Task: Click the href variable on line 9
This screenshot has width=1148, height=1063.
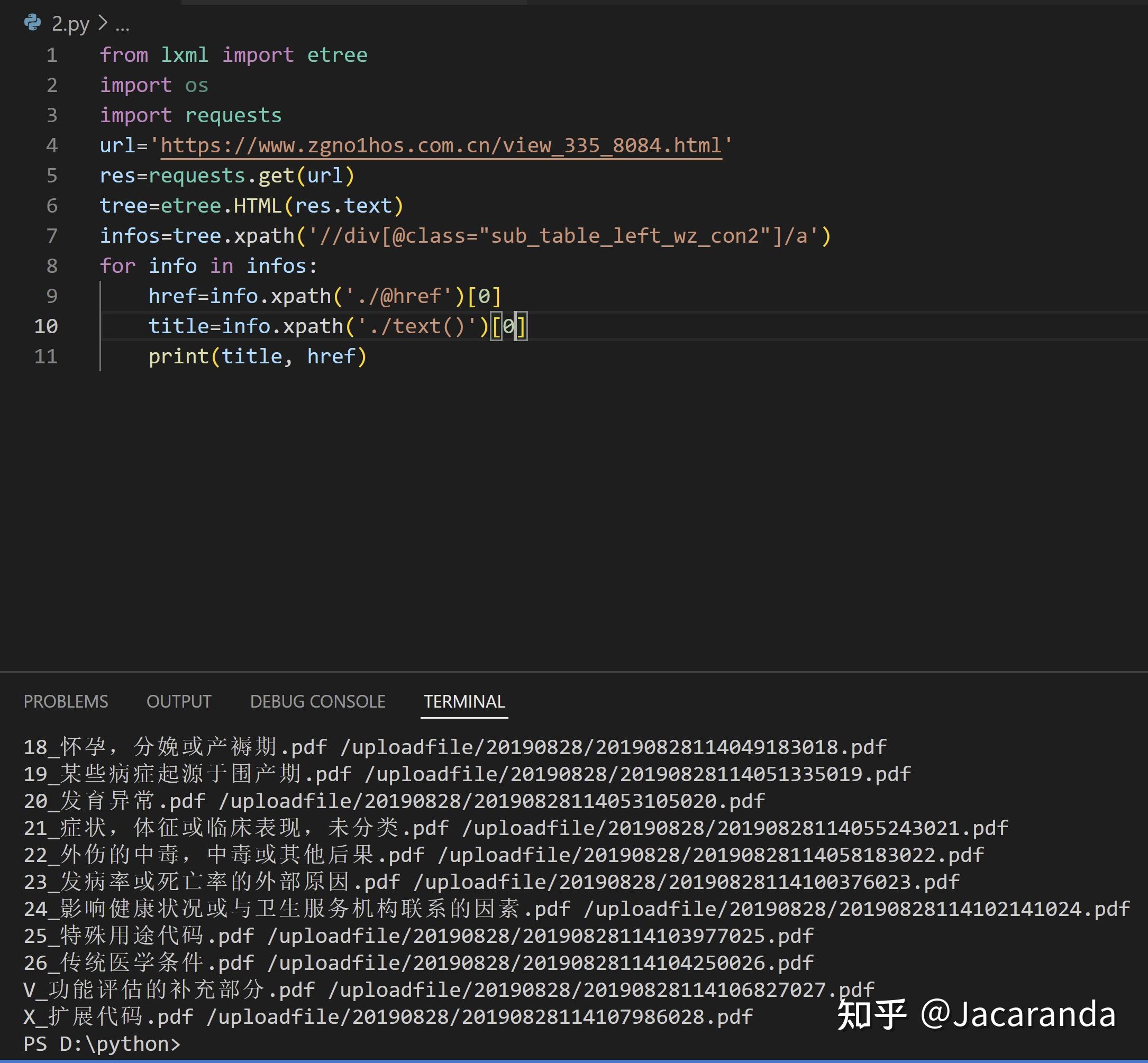Action: (x=172, y=295)
